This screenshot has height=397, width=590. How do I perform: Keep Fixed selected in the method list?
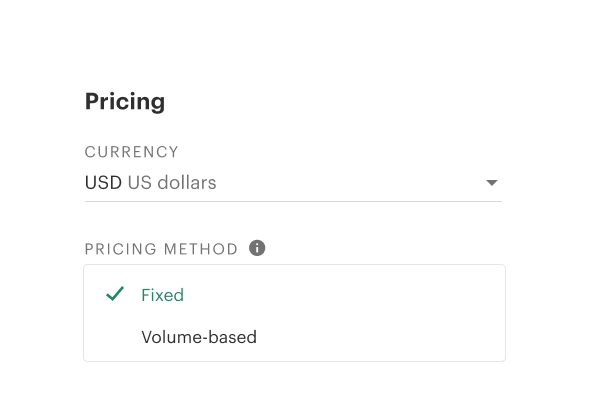tap(294, 295)
